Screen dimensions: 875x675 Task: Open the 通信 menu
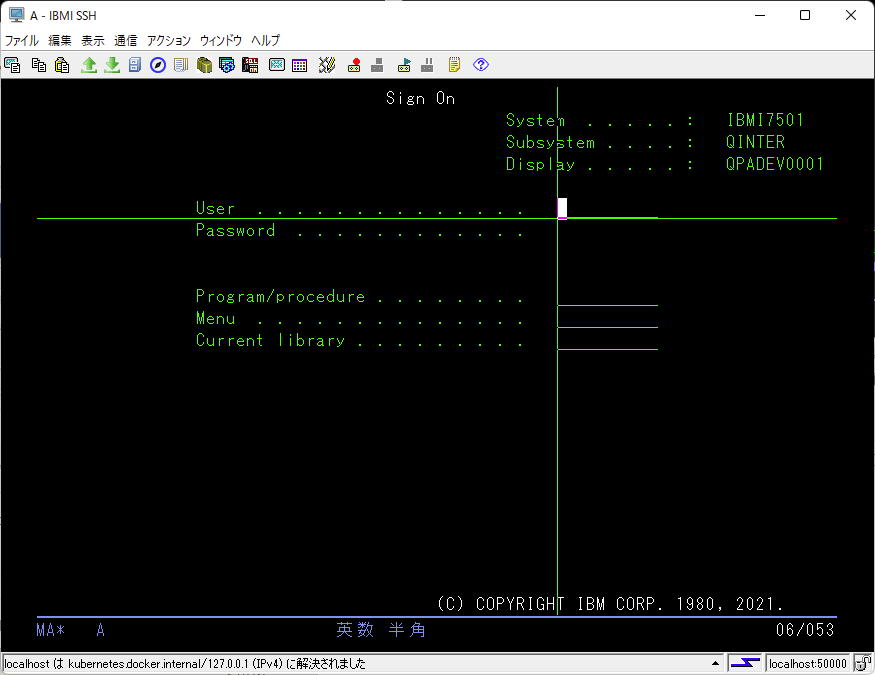pyautogui.click(x=126, y=40)
